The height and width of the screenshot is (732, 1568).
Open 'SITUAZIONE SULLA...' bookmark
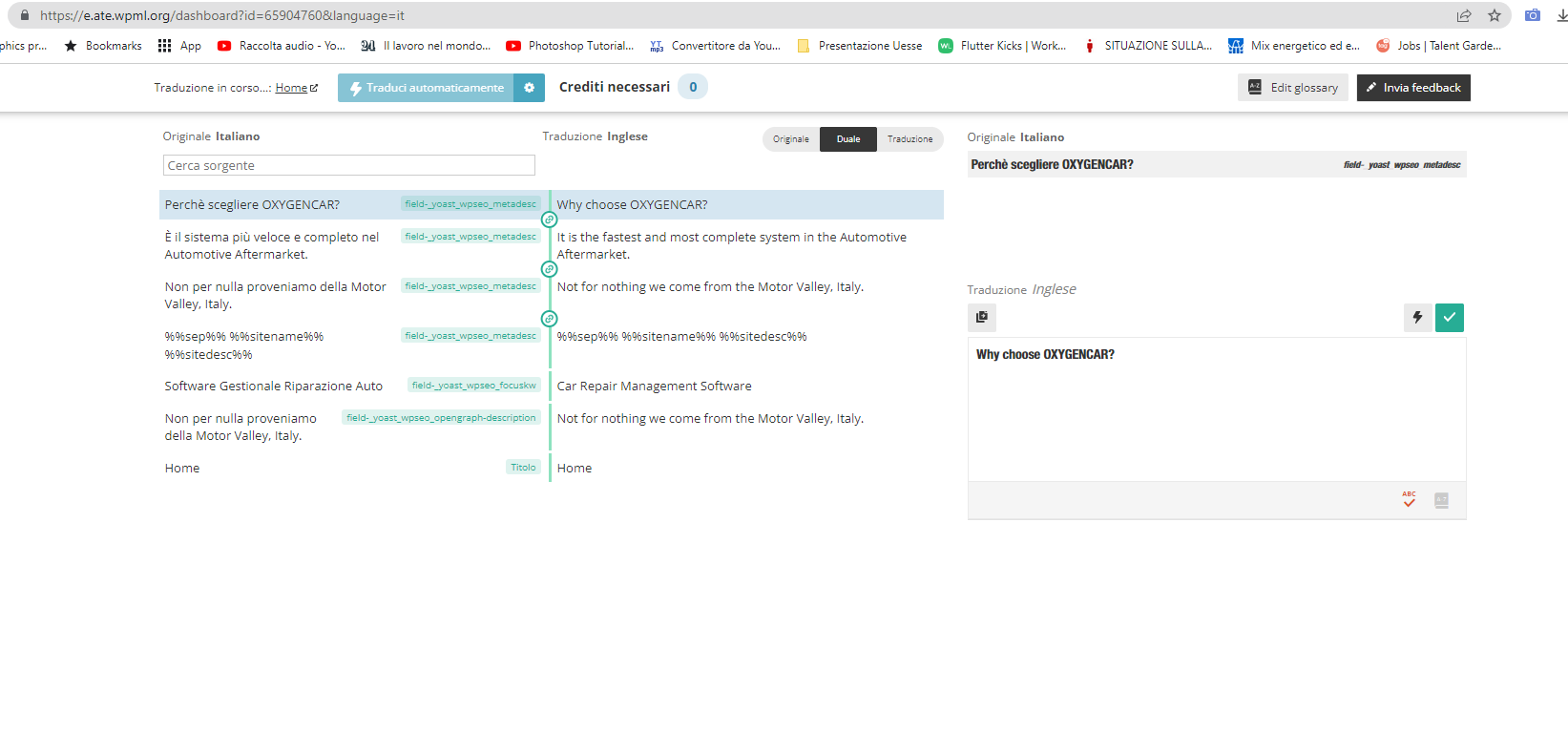[x=1148, y=46]
